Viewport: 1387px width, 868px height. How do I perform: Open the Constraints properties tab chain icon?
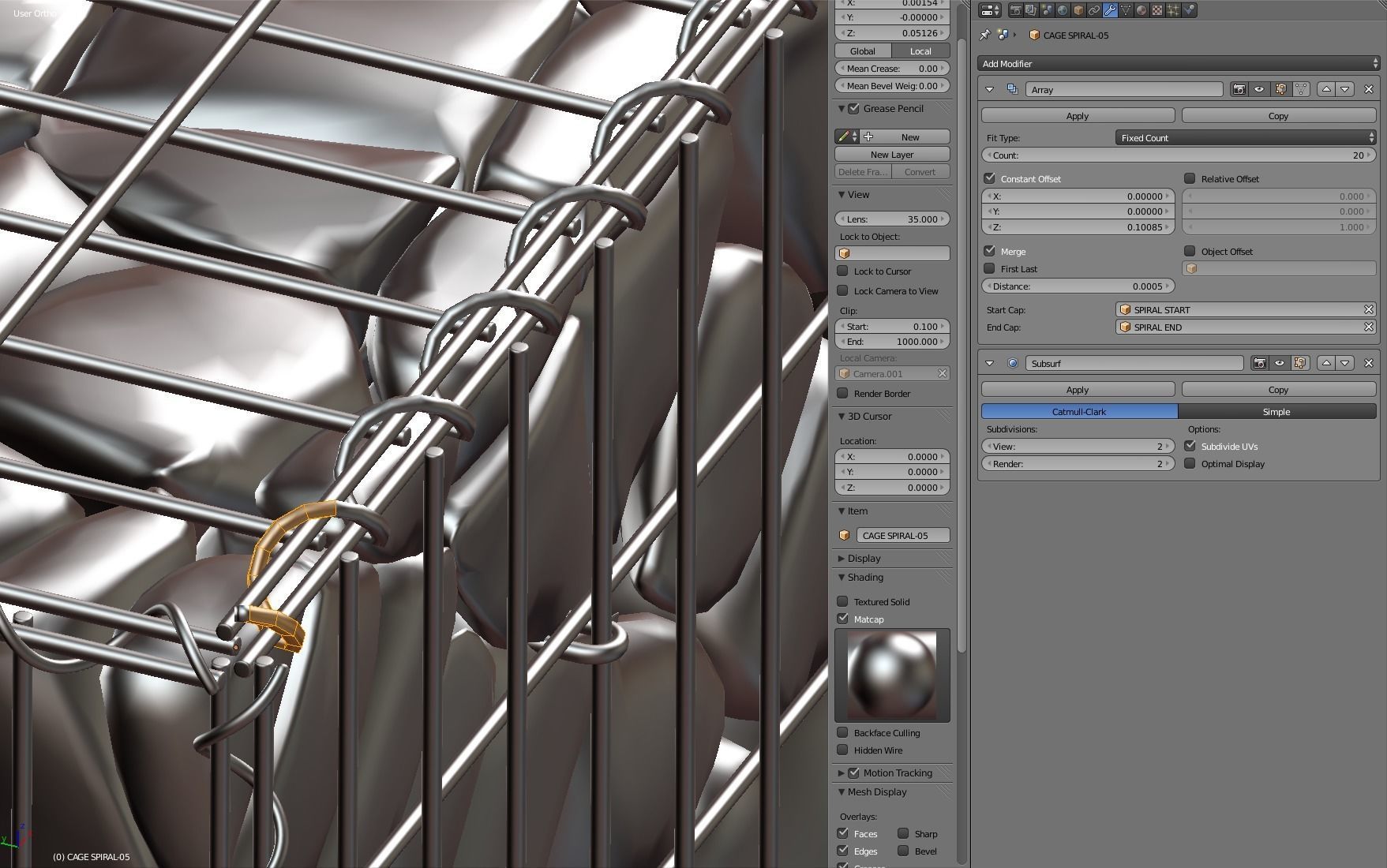(x=1094, y=10)
